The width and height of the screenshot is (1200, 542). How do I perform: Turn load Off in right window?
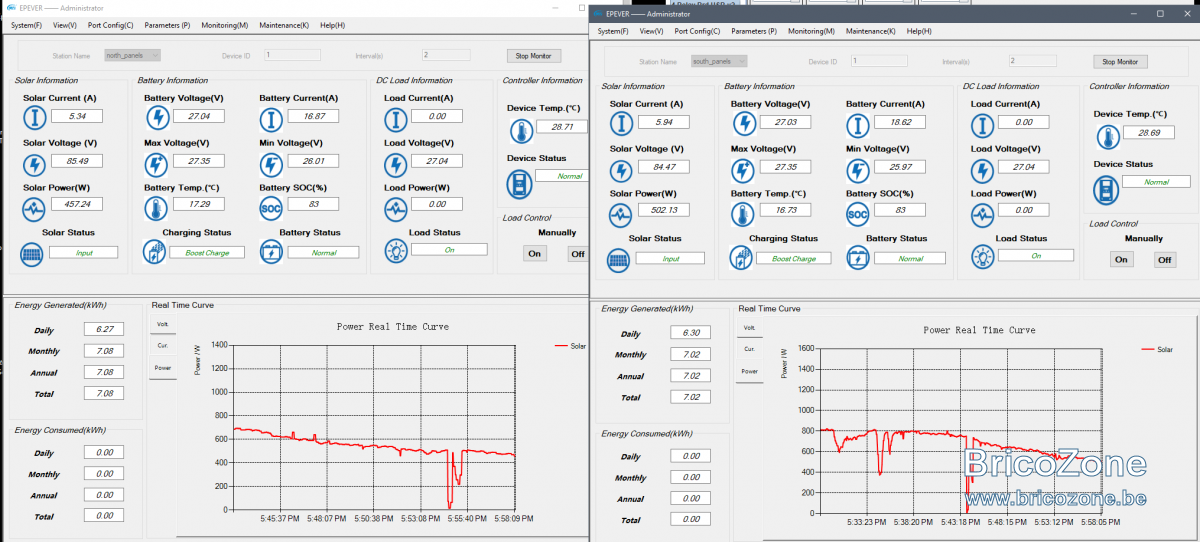point(1165,260)
